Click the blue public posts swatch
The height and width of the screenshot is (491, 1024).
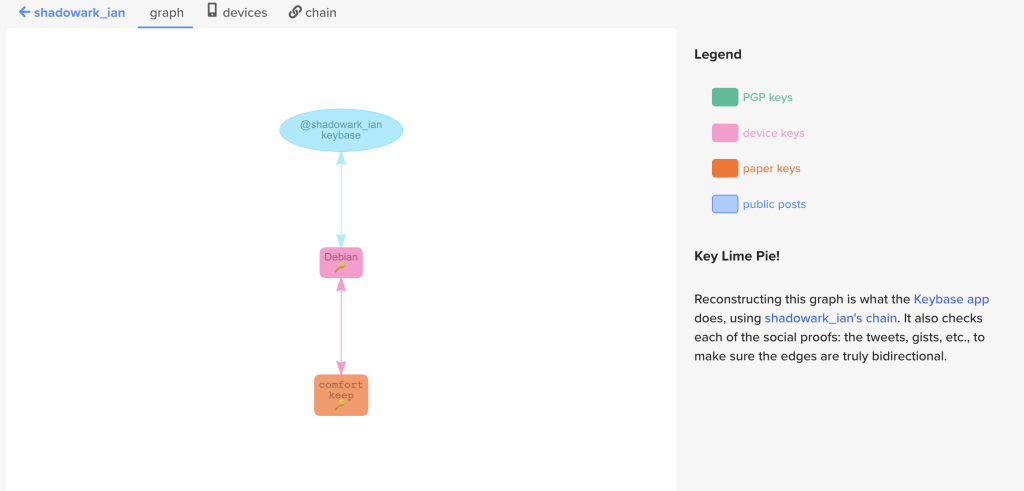(x=724, y=204)
